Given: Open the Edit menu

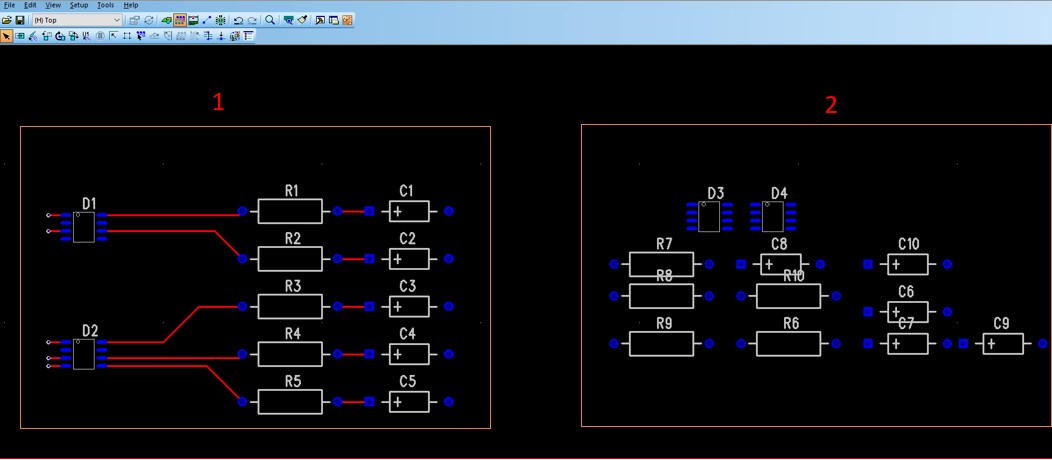Looking at the screenshot, I should [30, 5].
